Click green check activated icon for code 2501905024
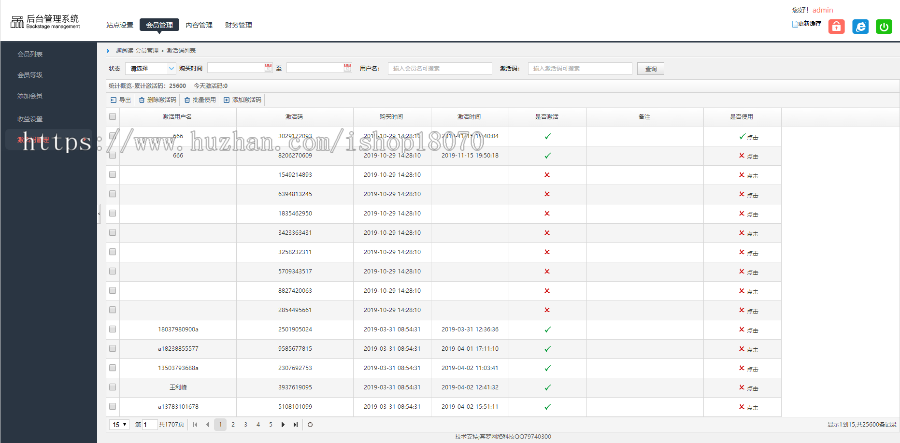 click(x=548, y=329)
